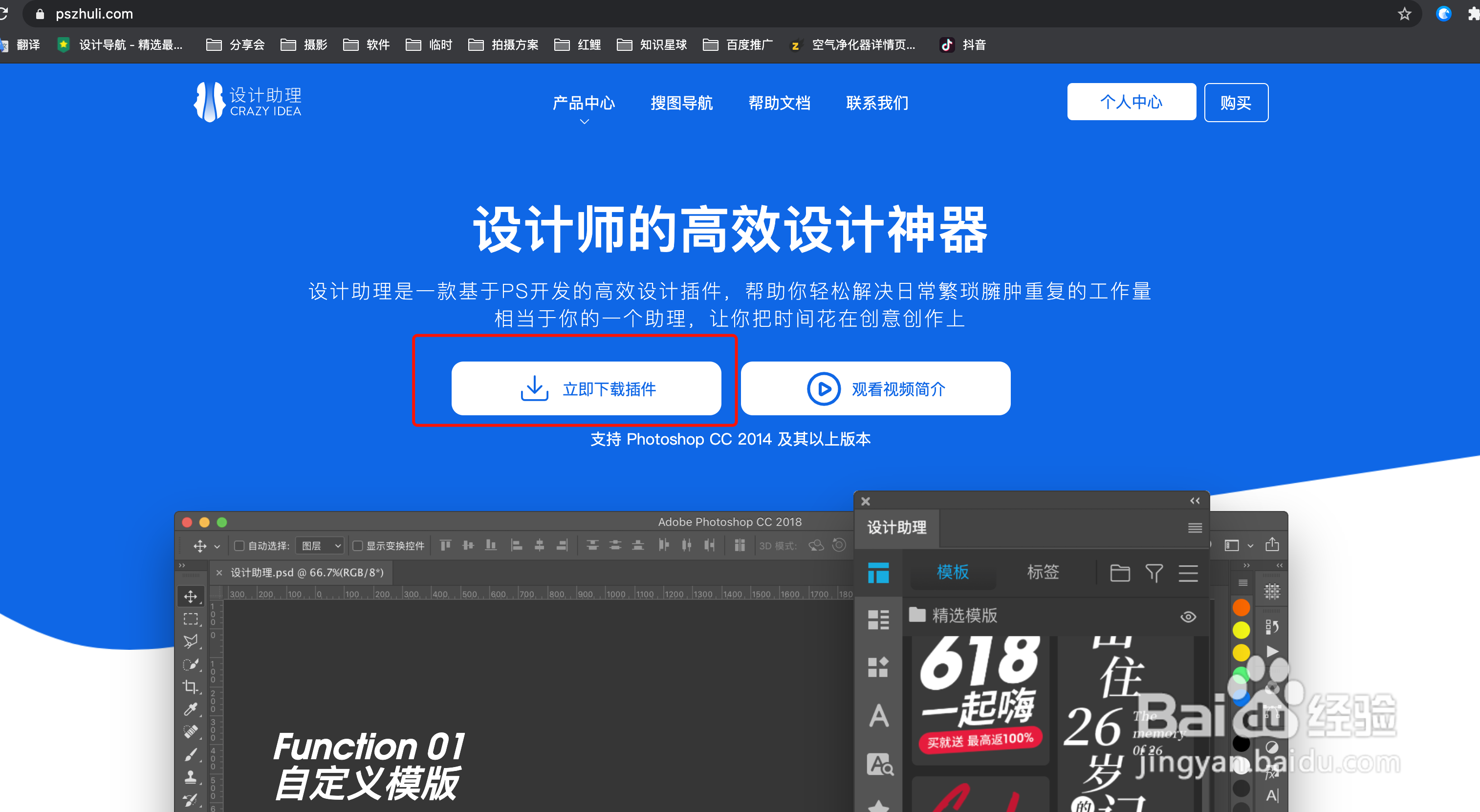Bookmark this page with the star icon
This screenshot has height=812, width=1480.
tap(1404, 14)
